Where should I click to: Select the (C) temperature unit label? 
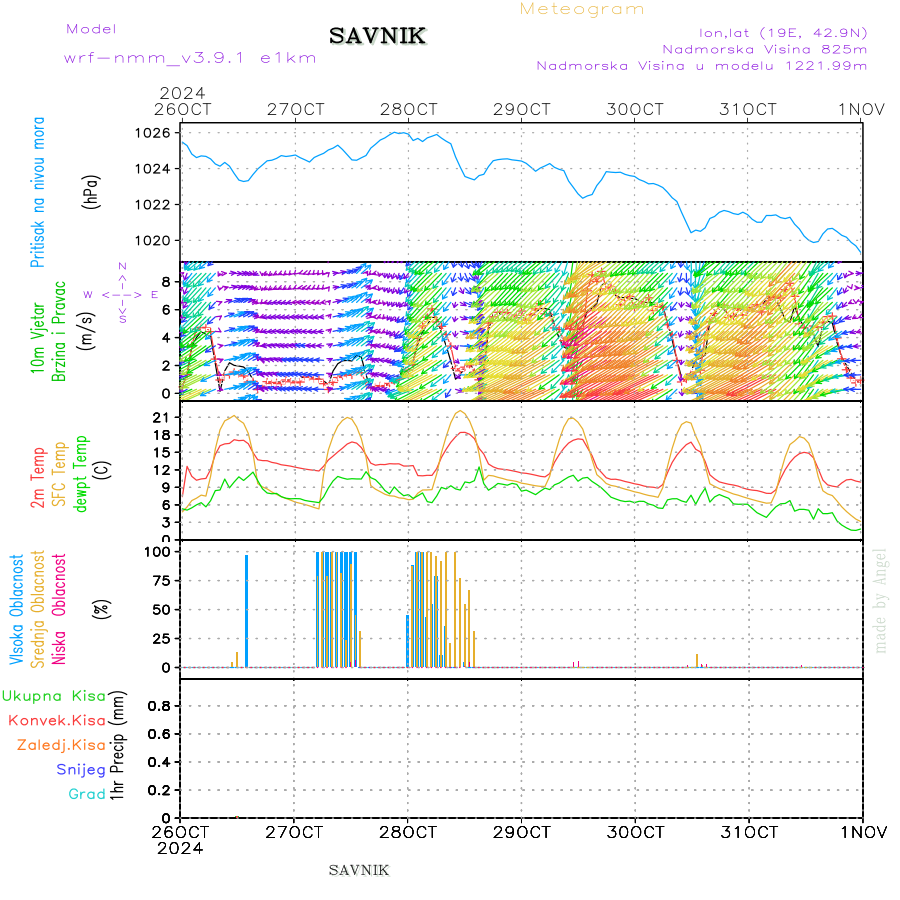pyautogui.click(x=102, y=471)
